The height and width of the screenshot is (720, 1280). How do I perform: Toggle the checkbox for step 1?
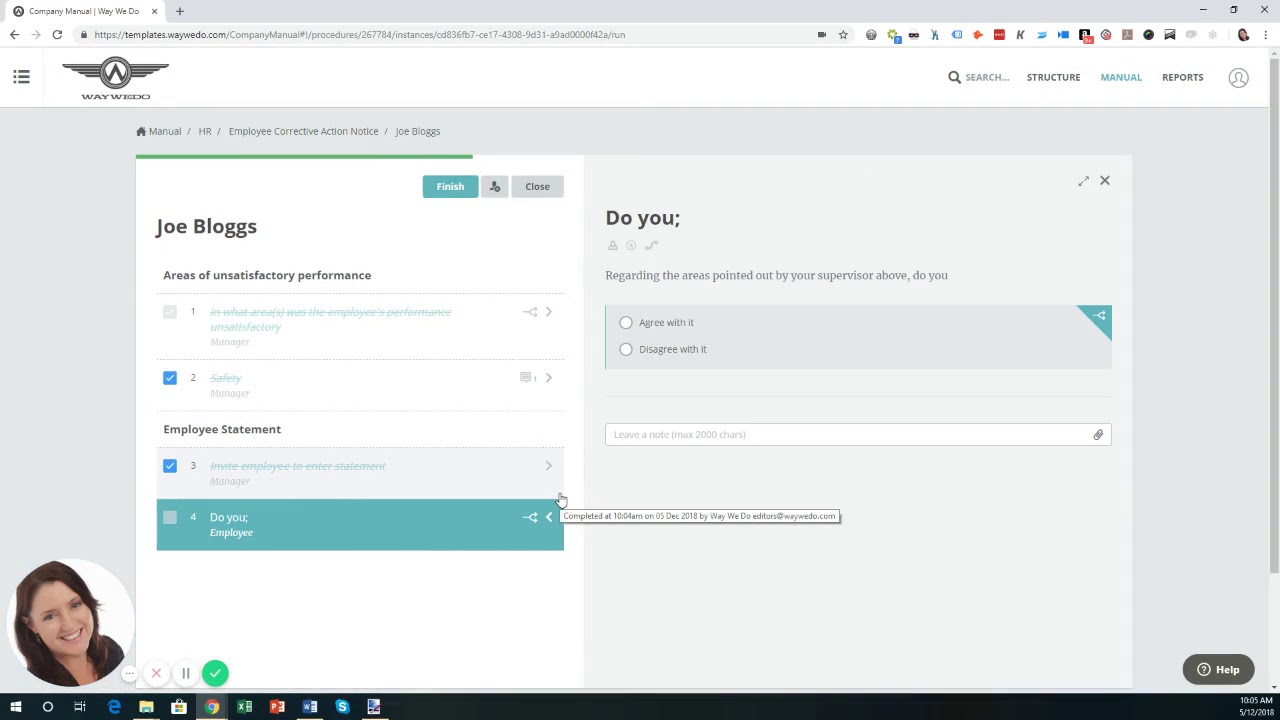[x=170, y=312]
